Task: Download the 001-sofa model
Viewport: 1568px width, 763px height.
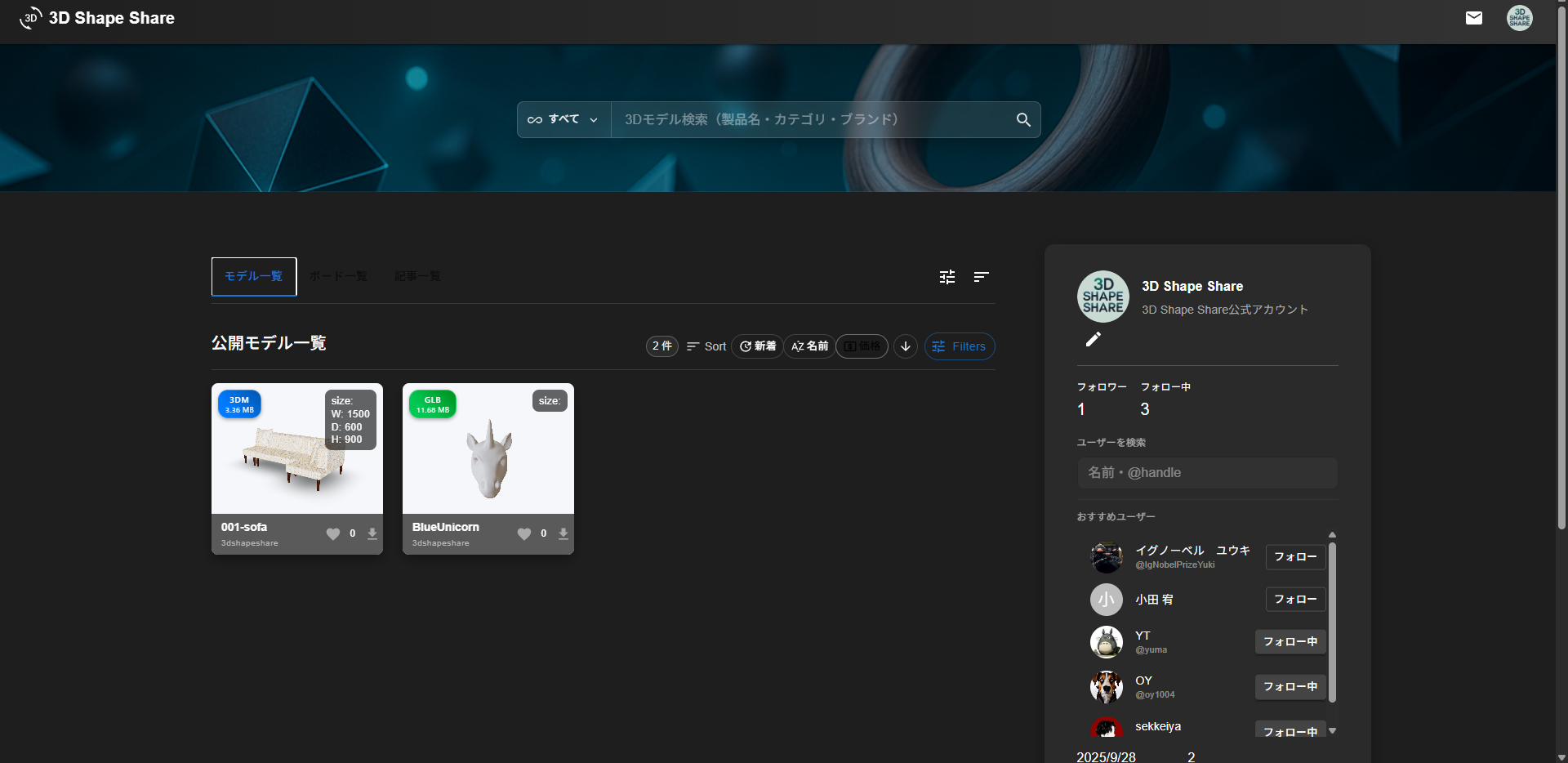Action: (372, 533)
